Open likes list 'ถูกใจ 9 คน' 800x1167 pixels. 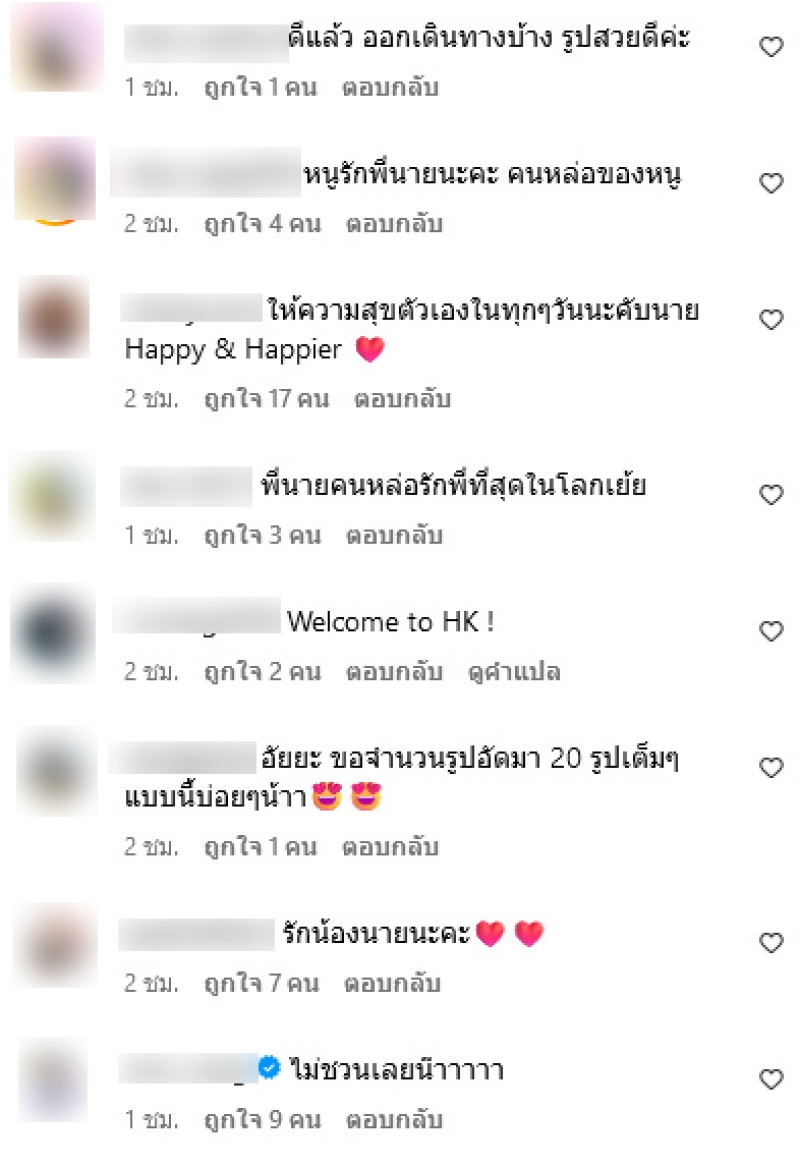pyautogui.click(x=263, y=1120)
